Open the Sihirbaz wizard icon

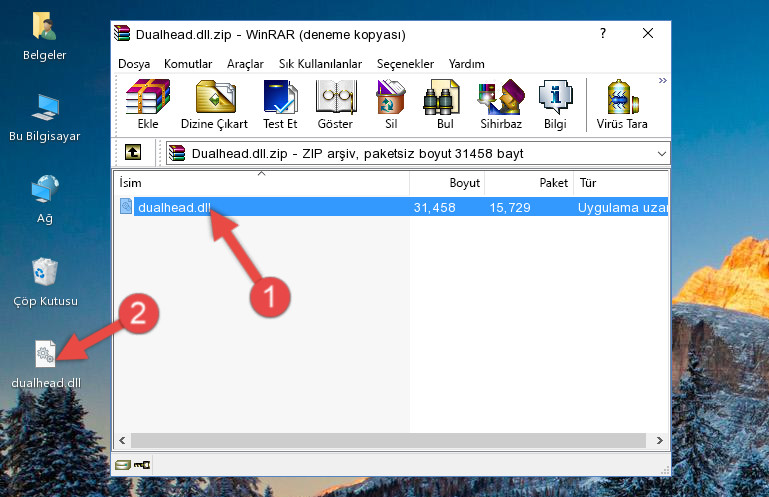[501, 104]
